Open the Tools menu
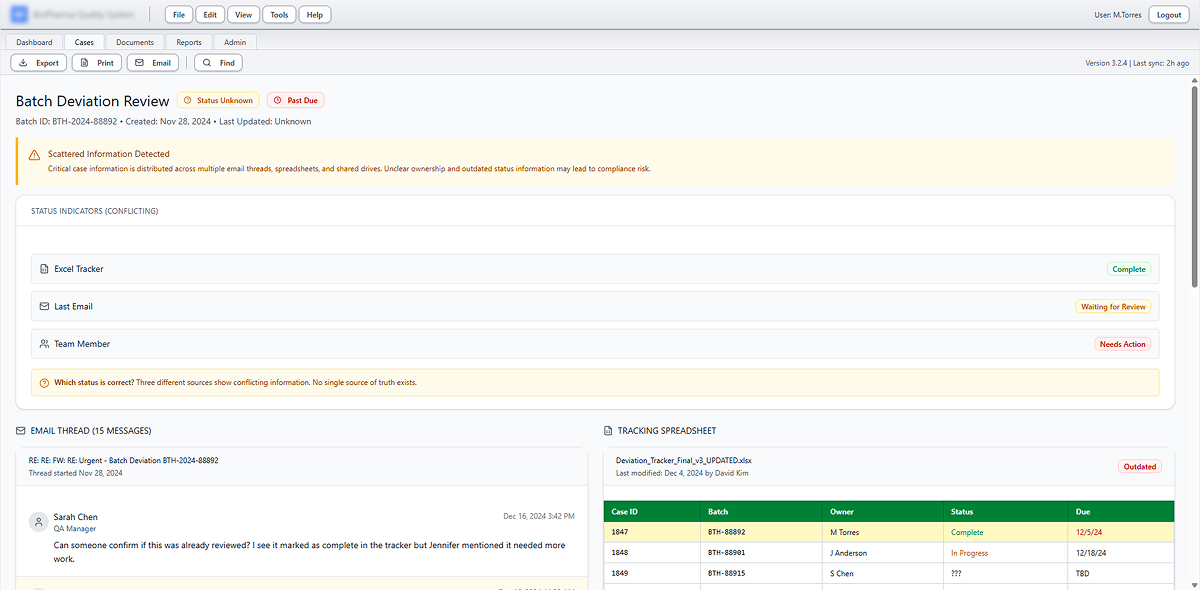1200x590 pixels. pyautogui.click(x=279, y=15)
